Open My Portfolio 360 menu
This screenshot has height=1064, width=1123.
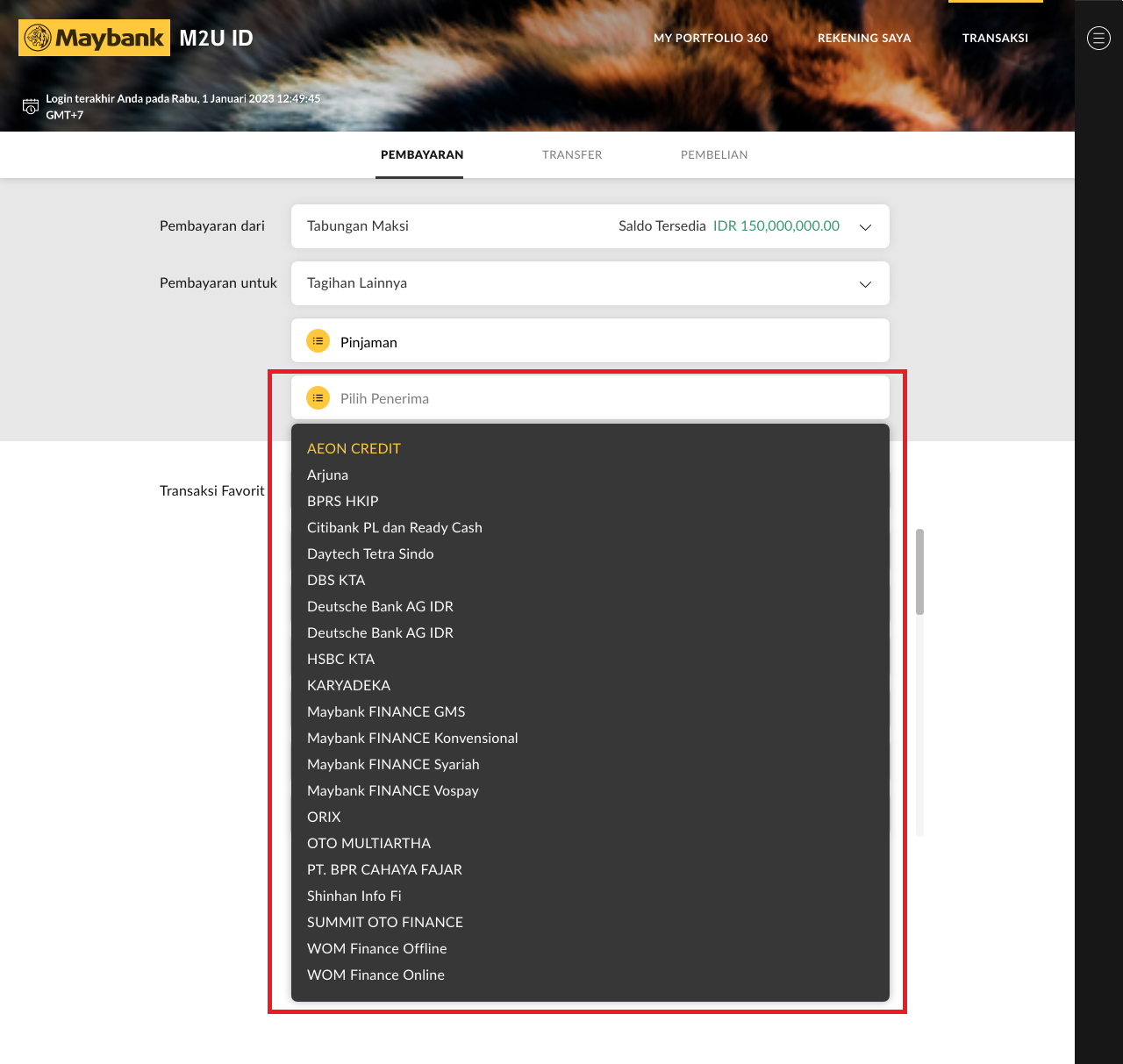tap(711, 39)
